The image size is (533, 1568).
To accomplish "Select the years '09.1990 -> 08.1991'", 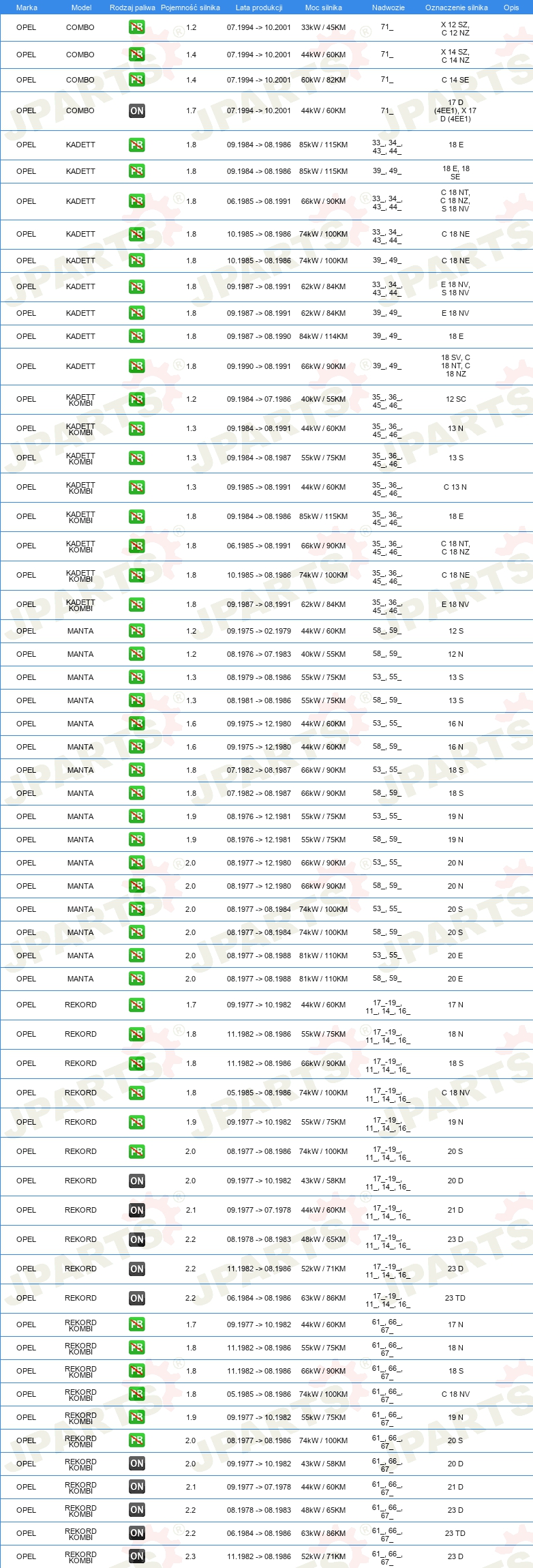I will coord(259,366).
